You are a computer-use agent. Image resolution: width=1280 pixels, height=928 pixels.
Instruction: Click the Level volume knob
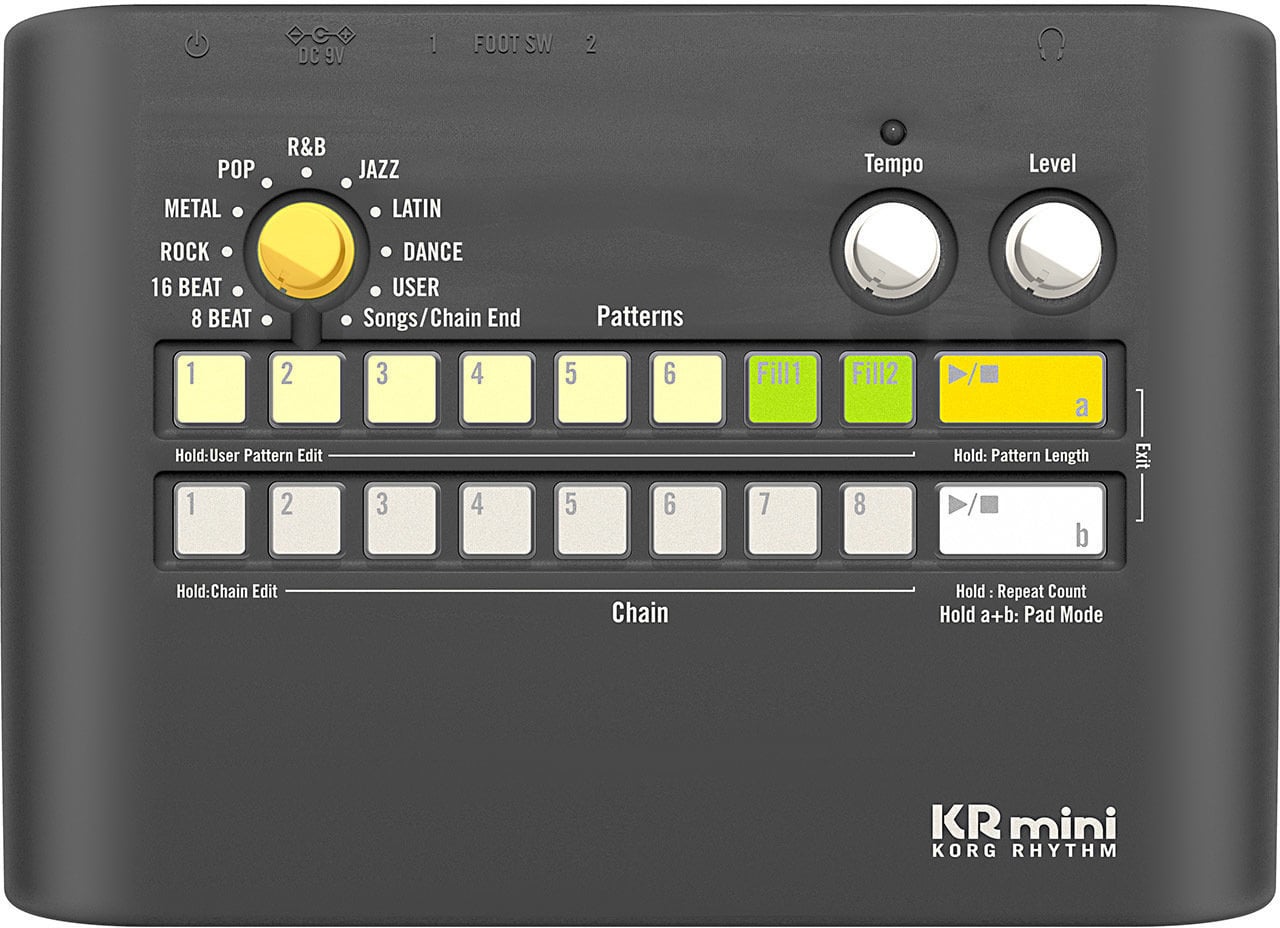click(x=1052, y=250)
